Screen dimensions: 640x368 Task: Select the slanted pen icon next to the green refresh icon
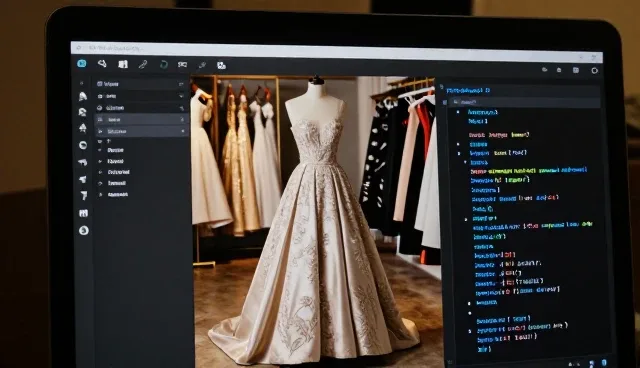[x=143, y=64]
